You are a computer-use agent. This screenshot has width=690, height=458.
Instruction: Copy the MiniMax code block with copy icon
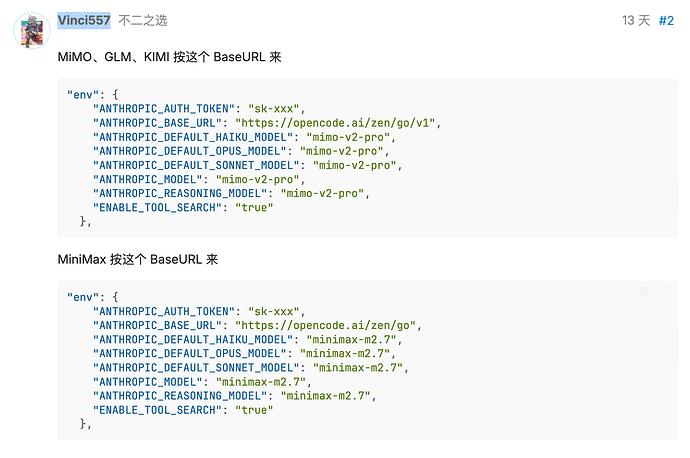coord(644,291)
